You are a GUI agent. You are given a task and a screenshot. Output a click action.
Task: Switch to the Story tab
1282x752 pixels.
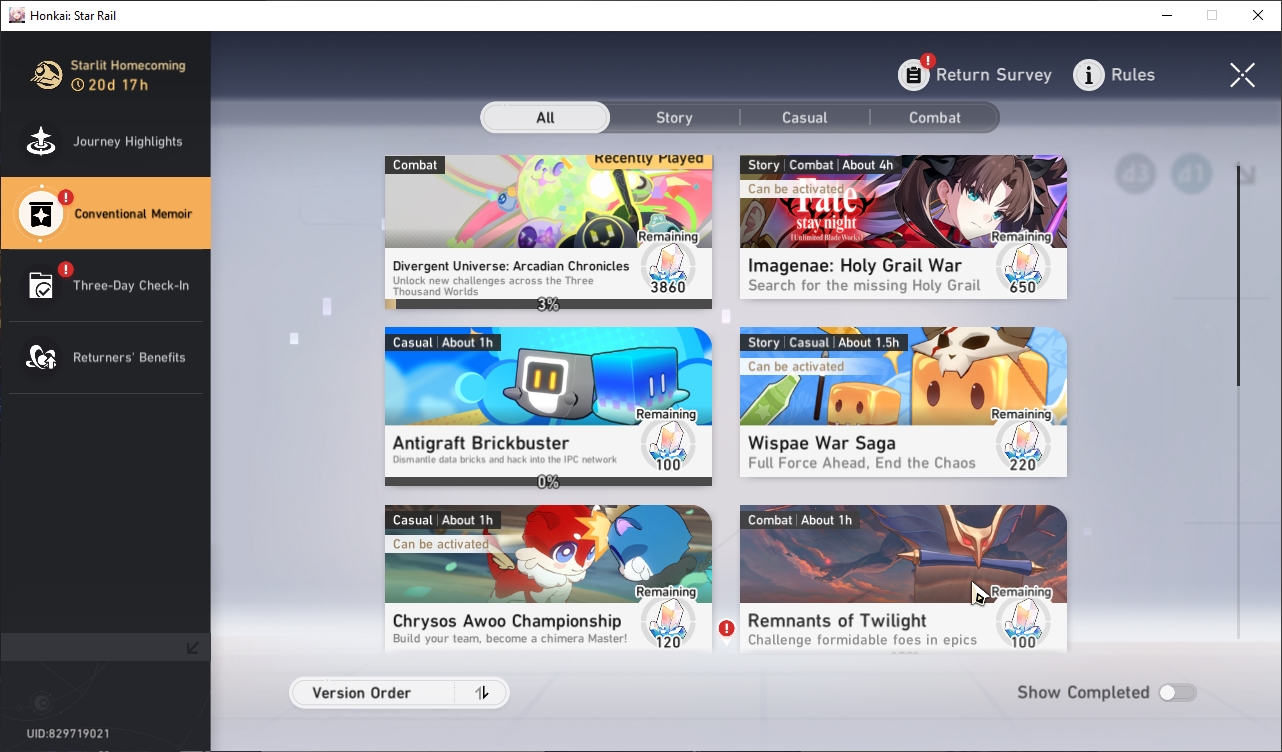674,118
